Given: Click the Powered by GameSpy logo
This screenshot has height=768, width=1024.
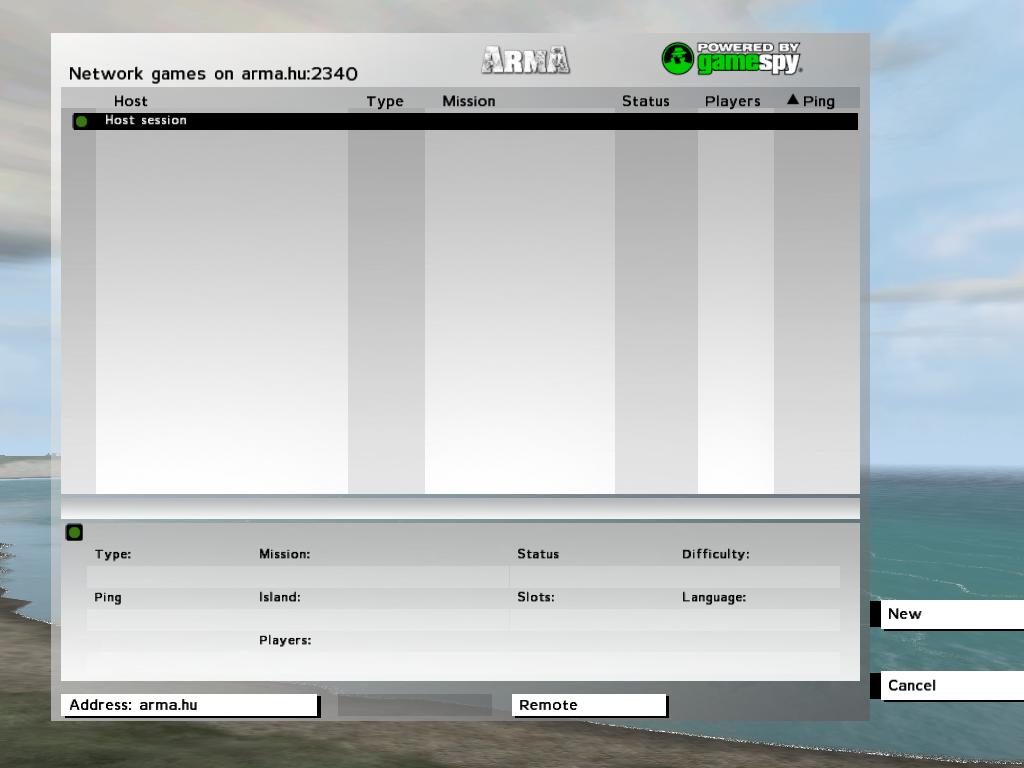Looking at the screenshot, I should (732, 59).
